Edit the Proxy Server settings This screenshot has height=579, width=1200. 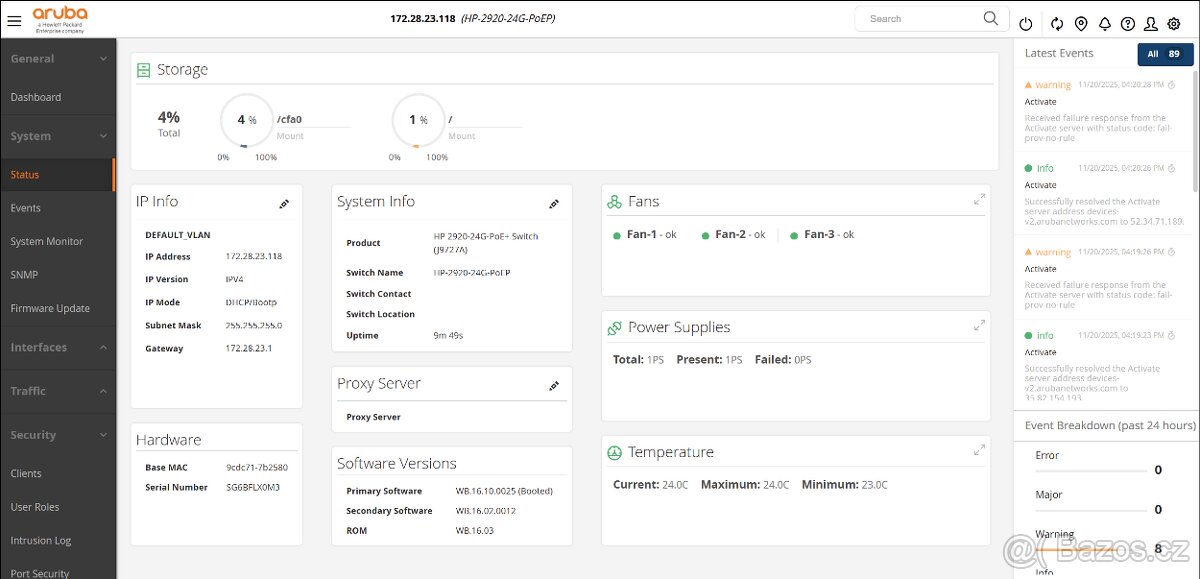click(x=555, y=385)
